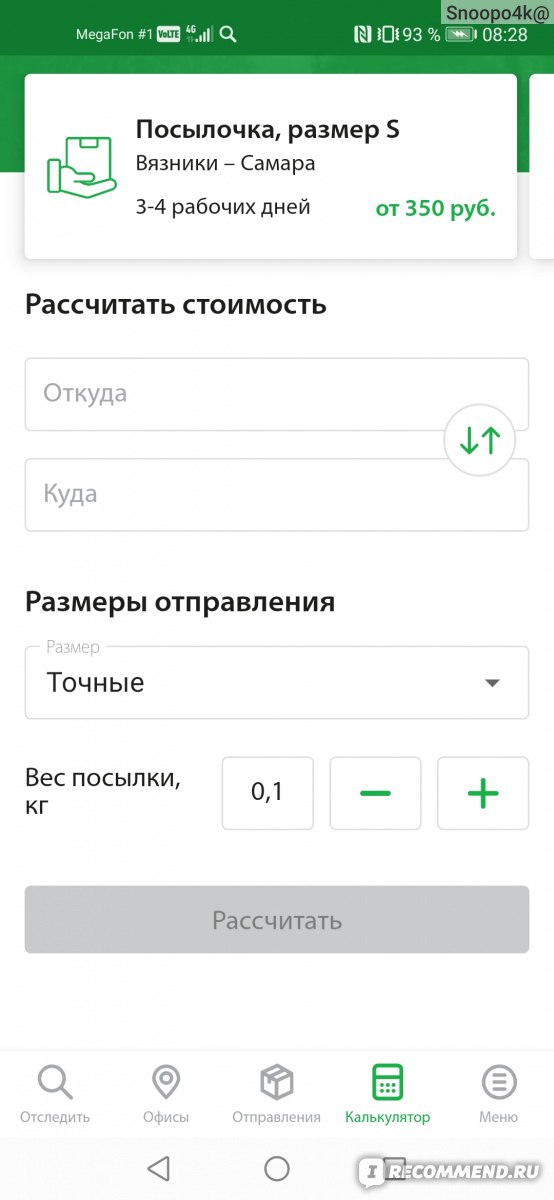Tap the swap origin and destination arrows icon
554x1200 pixels.
pos(479,440)
